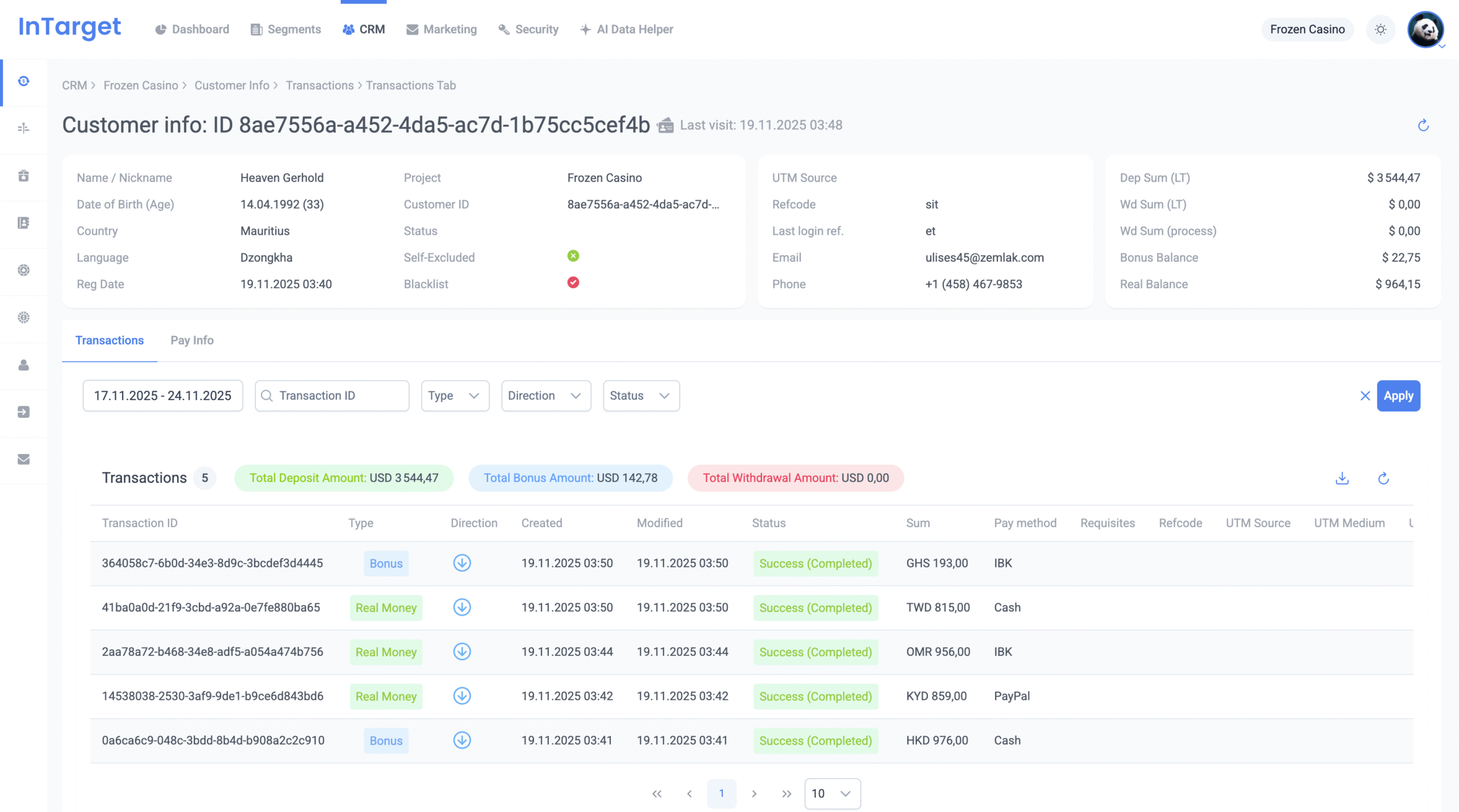Toggle the Blacklist status indicator
1459x812 pixels.
[573, 283]
